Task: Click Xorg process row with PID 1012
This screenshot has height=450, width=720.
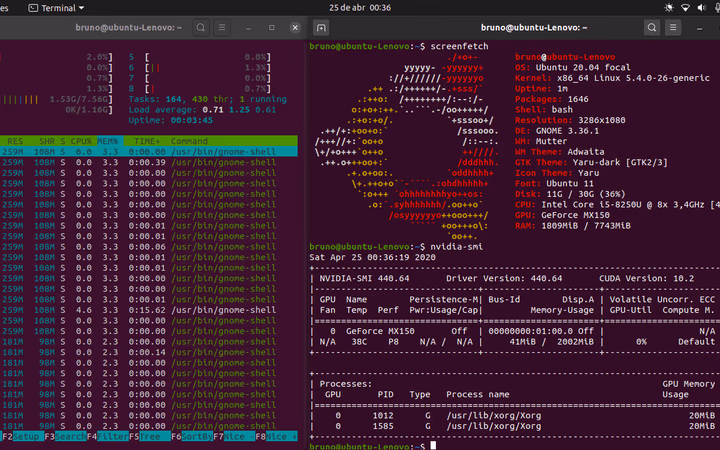Action: pos(514,416)
